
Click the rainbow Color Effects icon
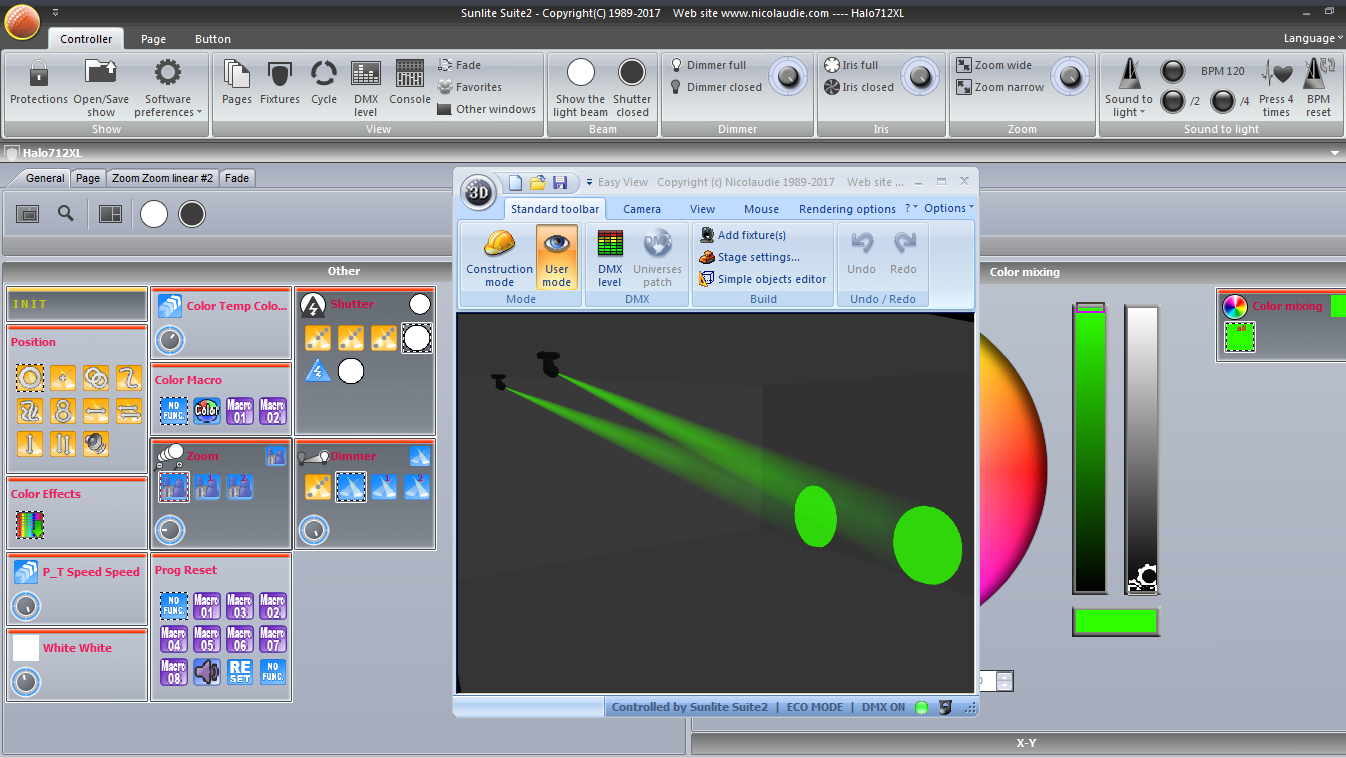click(x=30, y=524)
